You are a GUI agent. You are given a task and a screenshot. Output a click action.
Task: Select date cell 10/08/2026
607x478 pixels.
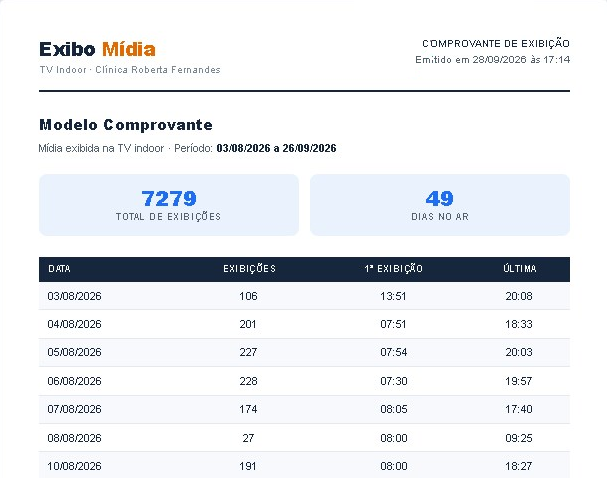74,466
